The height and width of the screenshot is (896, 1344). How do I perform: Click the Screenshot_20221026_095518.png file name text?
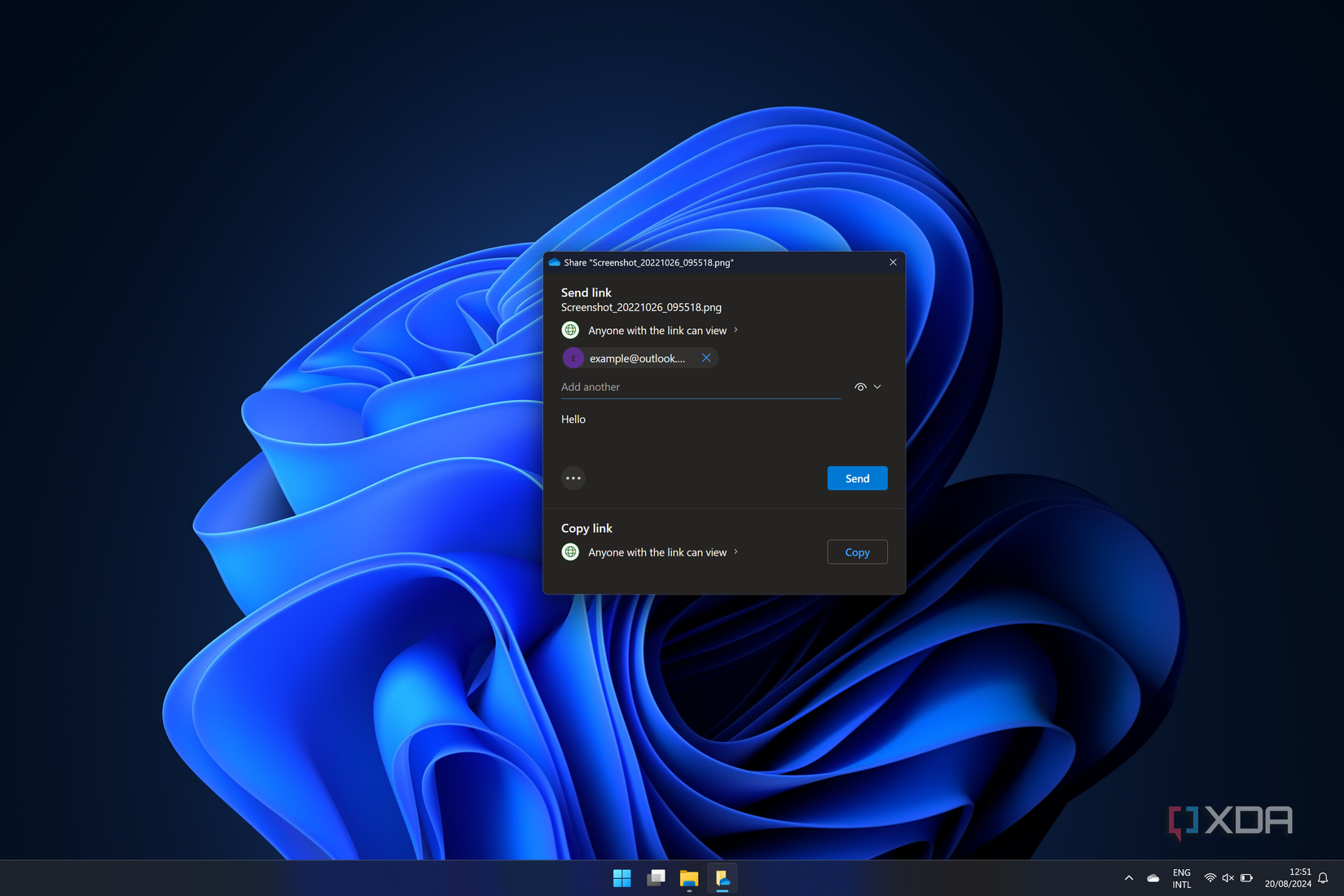pyautogui.click(x=641, y=307)
